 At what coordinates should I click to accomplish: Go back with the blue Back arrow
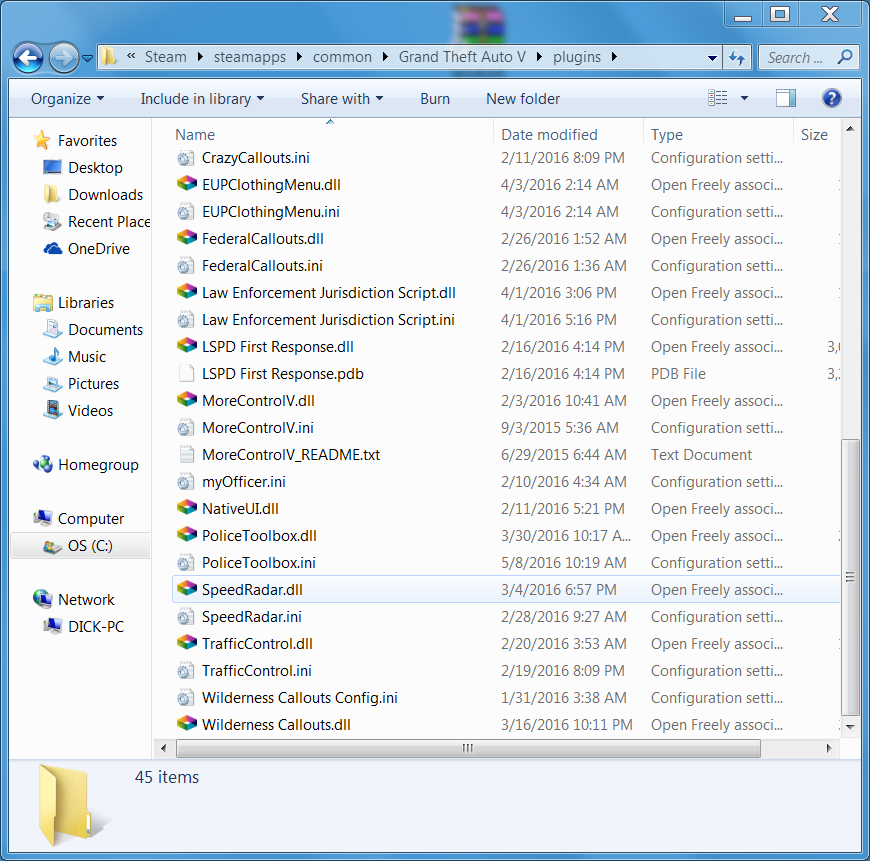pyautogui.click(x=28, y=57)
